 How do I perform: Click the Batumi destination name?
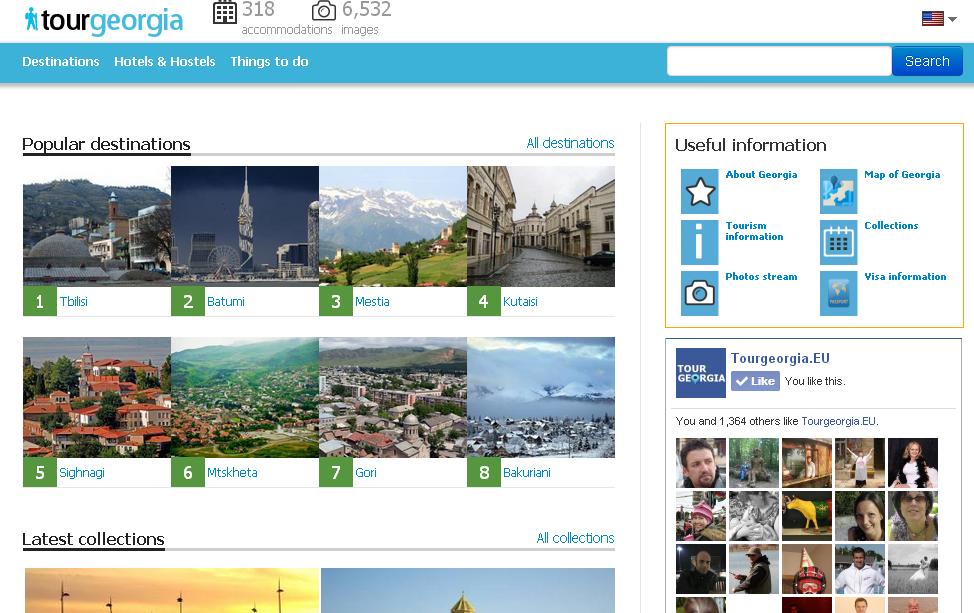(225, 301)
